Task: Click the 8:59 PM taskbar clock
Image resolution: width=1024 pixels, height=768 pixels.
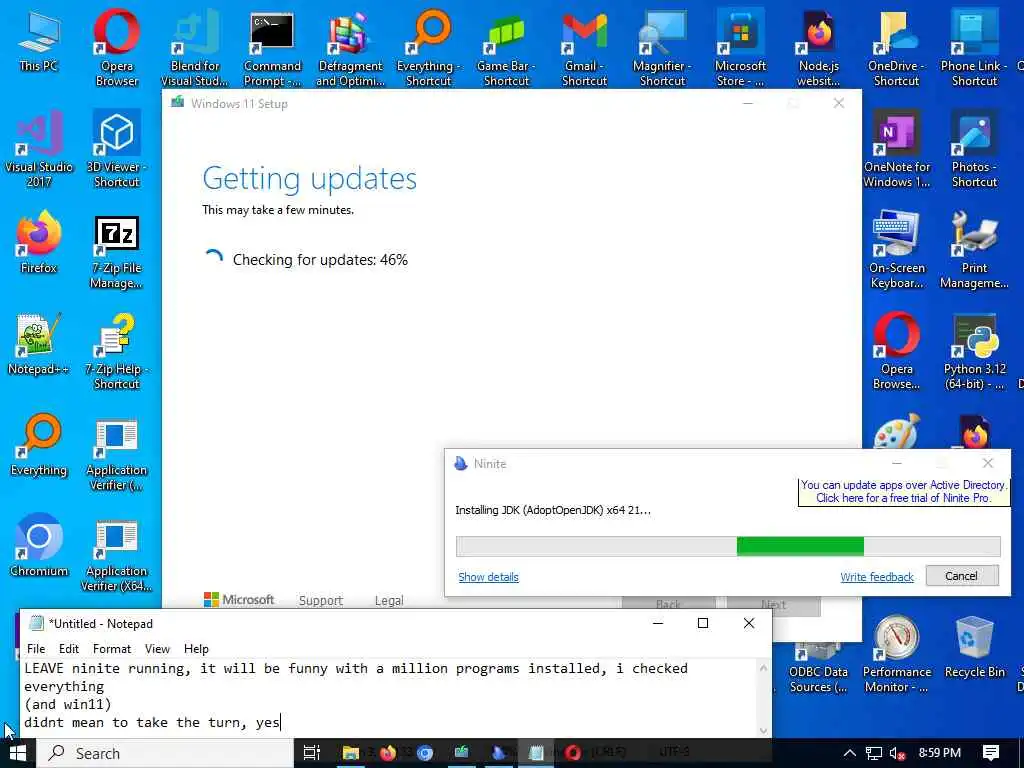Action: point(939,753)
